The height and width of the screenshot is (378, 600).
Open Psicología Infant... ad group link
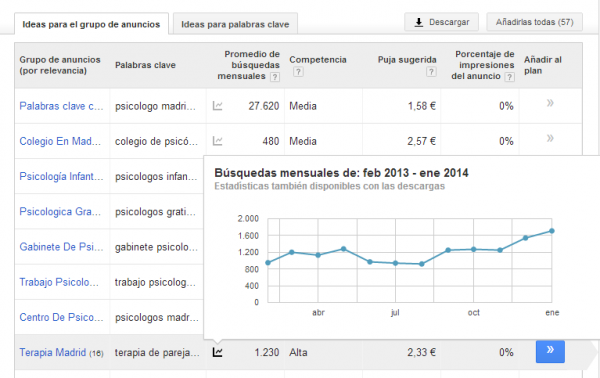point(61,176)
